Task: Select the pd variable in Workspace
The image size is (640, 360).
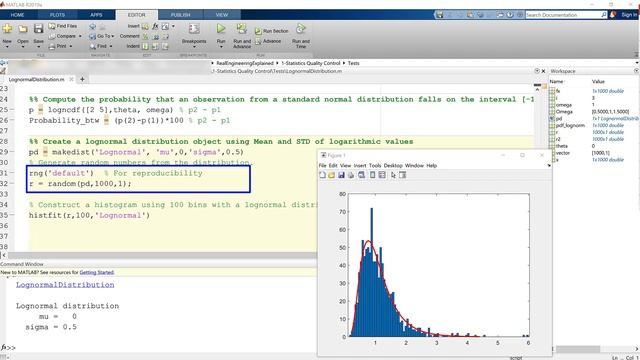Action: pyautogui.click(x=559, y=118)
